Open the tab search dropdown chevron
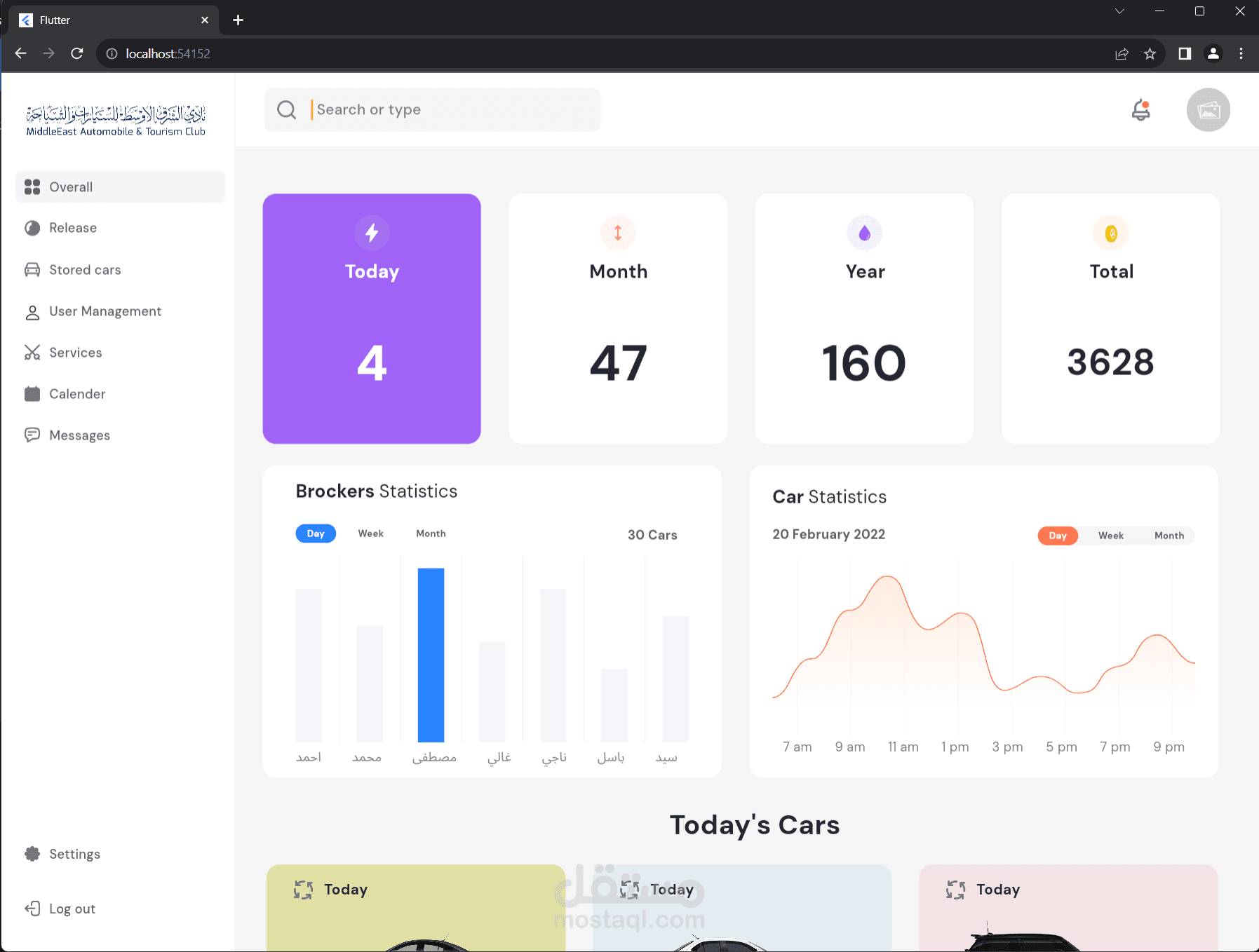The image size is (1259, 952). coord(1119,11)
